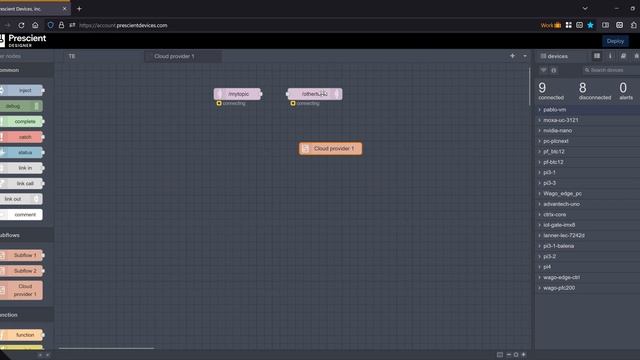Click the padlock site security icon
The image size is (640, 360).
pos(61,25)
